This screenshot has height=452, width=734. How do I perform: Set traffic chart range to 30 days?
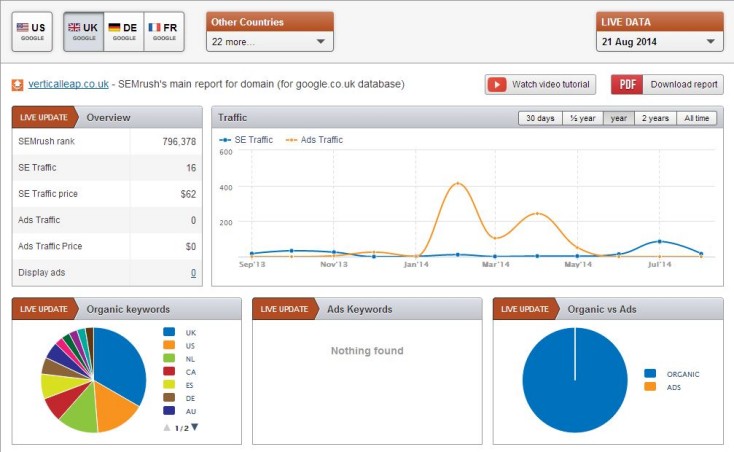tap(540, 118)
